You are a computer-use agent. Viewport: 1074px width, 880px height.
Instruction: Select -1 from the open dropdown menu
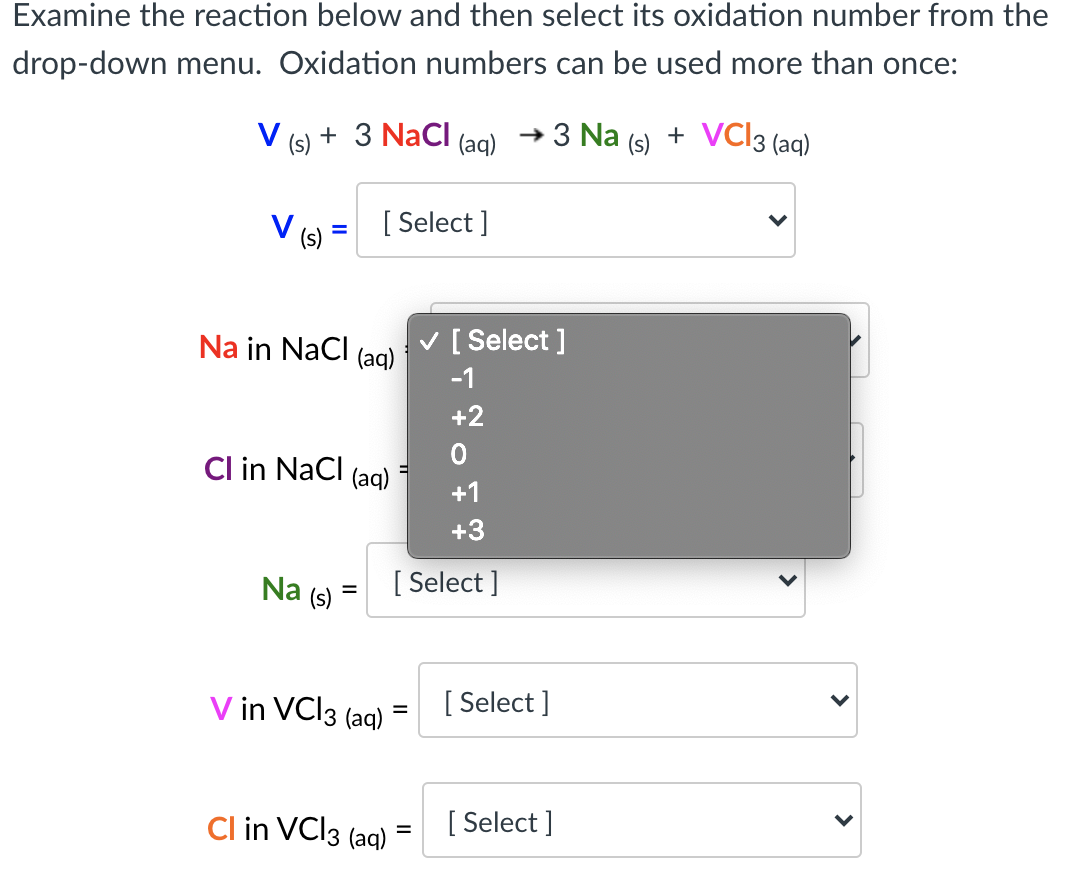[x=463, y=379]
